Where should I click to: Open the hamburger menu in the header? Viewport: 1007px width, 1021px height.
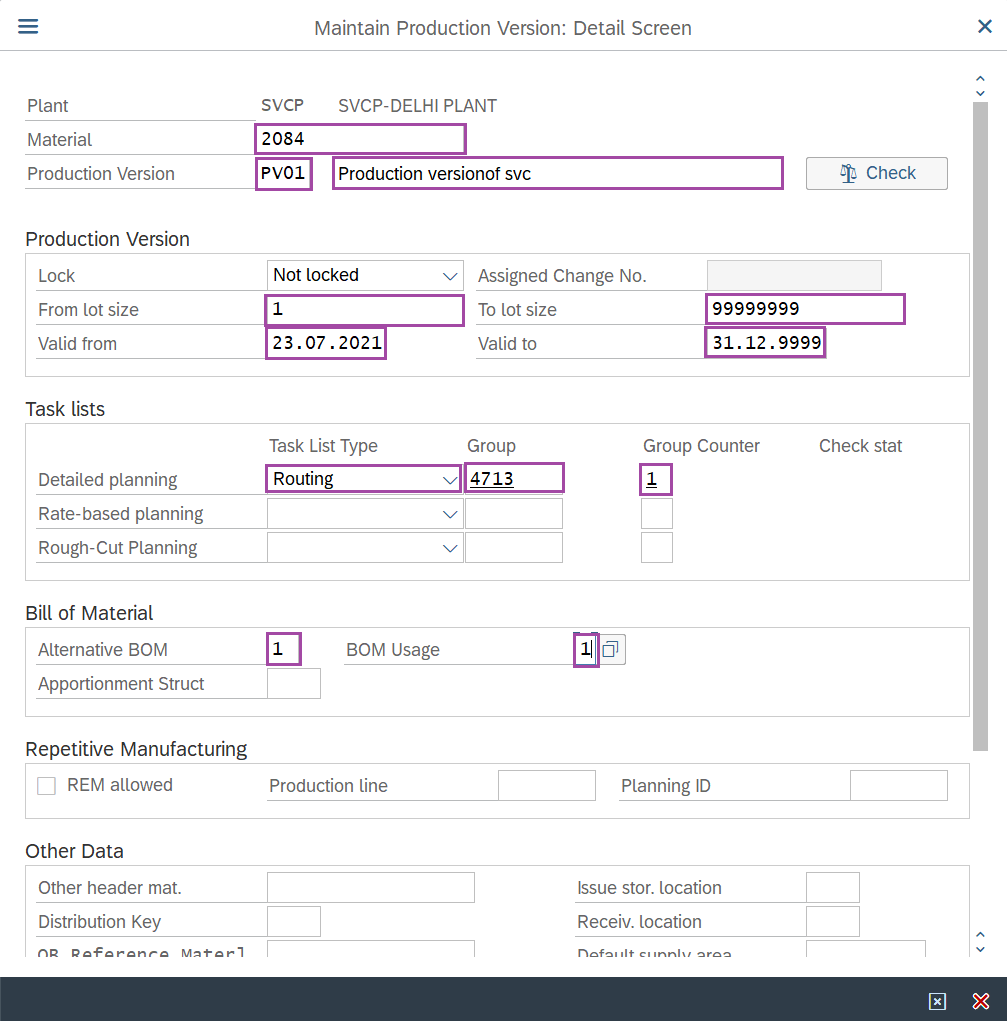point(28,27)
